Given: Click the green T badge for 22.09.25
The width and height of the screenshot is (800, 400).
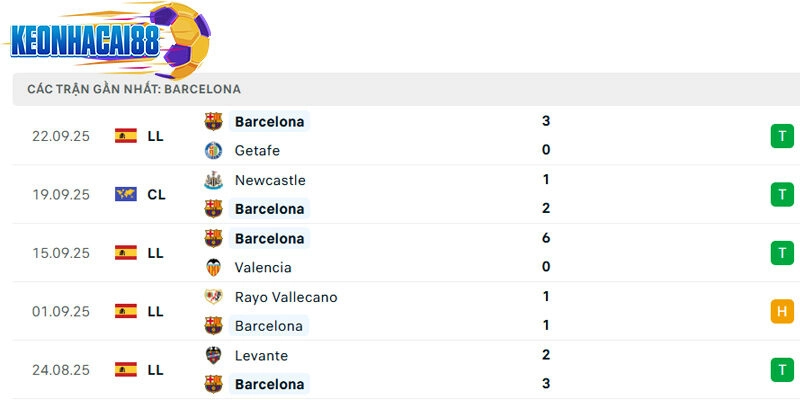Looking at the screenshot, I should click(782, 136).
